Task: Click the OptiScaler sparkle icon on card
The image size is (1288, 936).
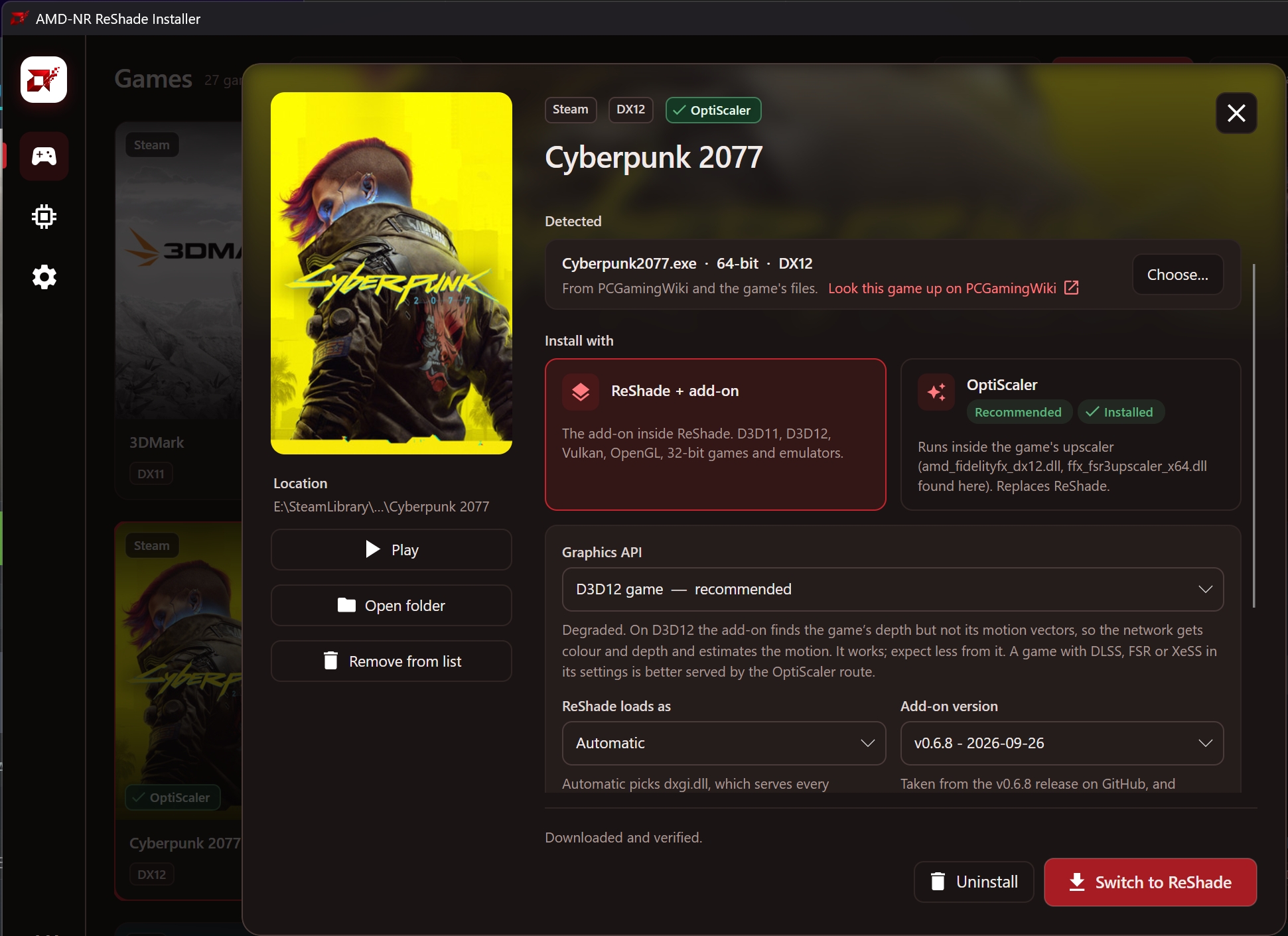Action: tap(936, 392)
